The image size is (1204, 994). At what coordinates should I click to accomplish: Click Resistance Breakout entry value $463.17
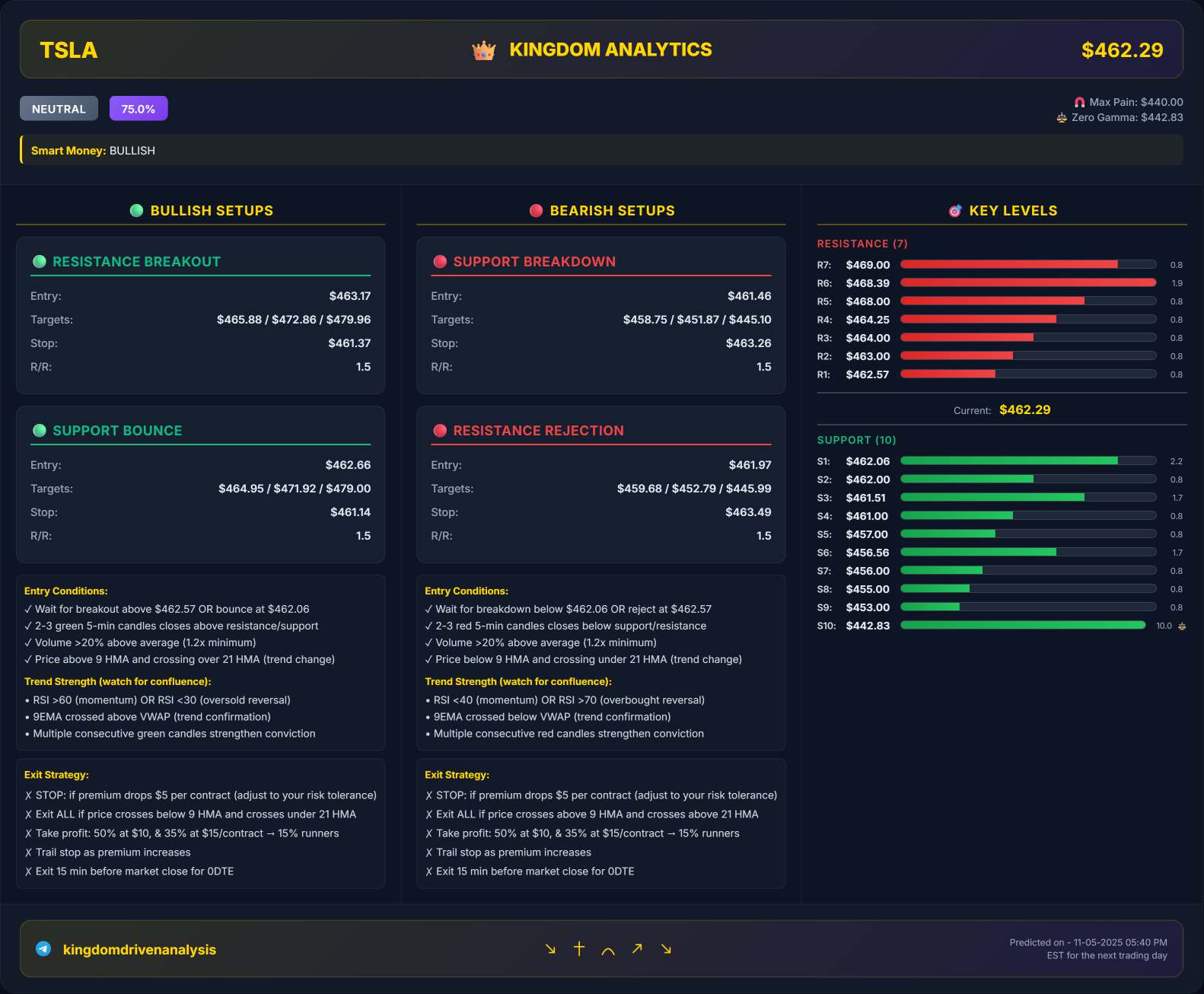[x=350, y=296]
